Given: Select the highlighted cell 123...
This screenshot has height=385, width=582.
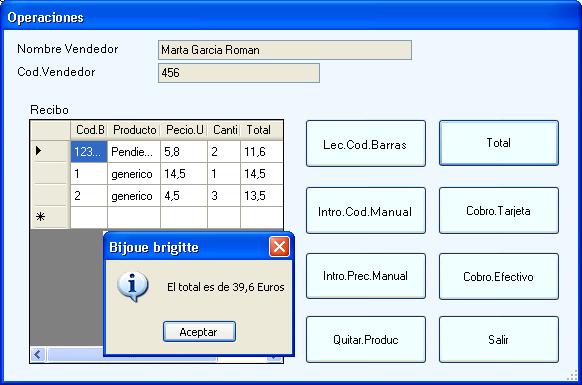Looking at the screenshot, I should tap(89, 151).
